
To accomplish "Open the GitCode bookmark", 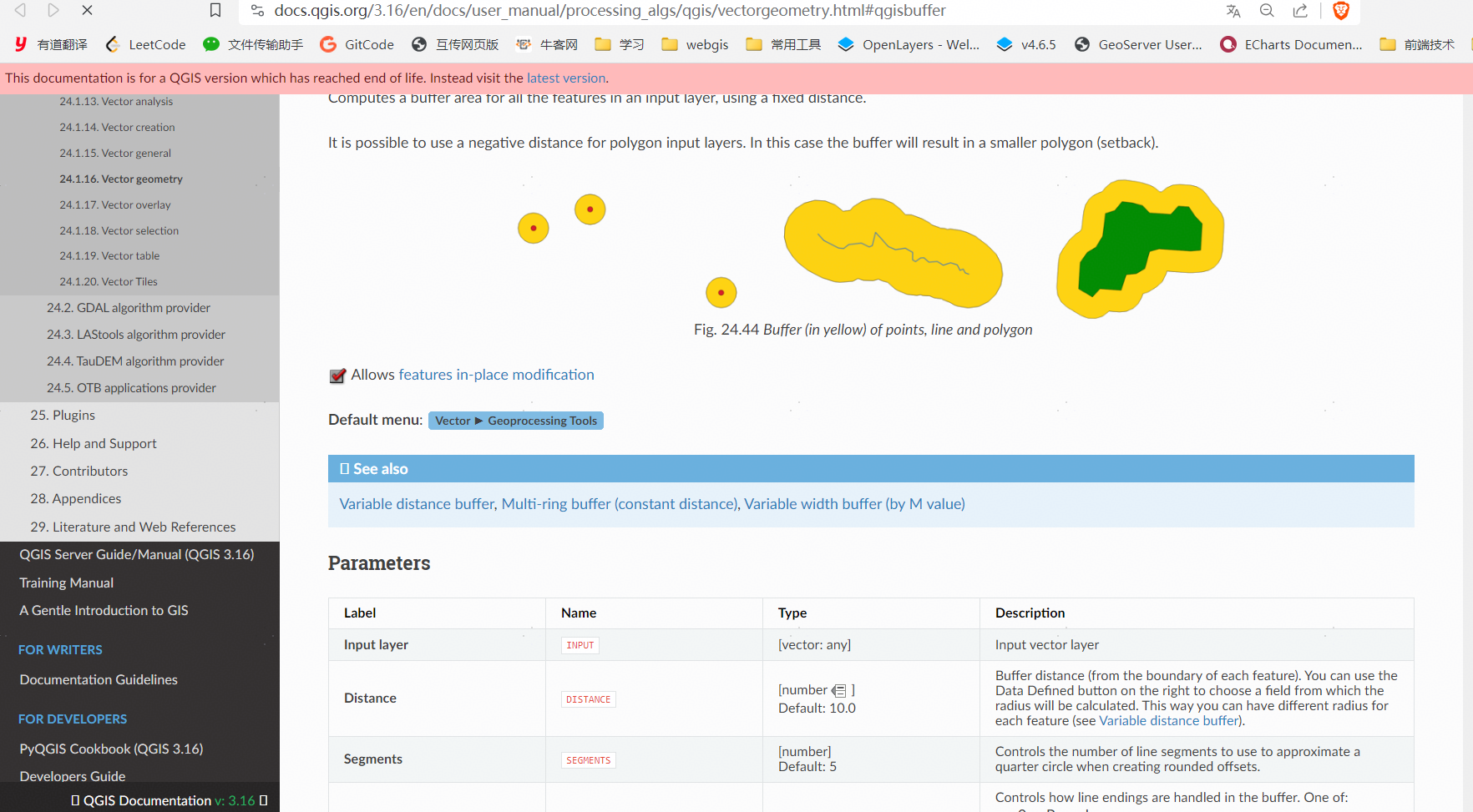I will (357, 44).
